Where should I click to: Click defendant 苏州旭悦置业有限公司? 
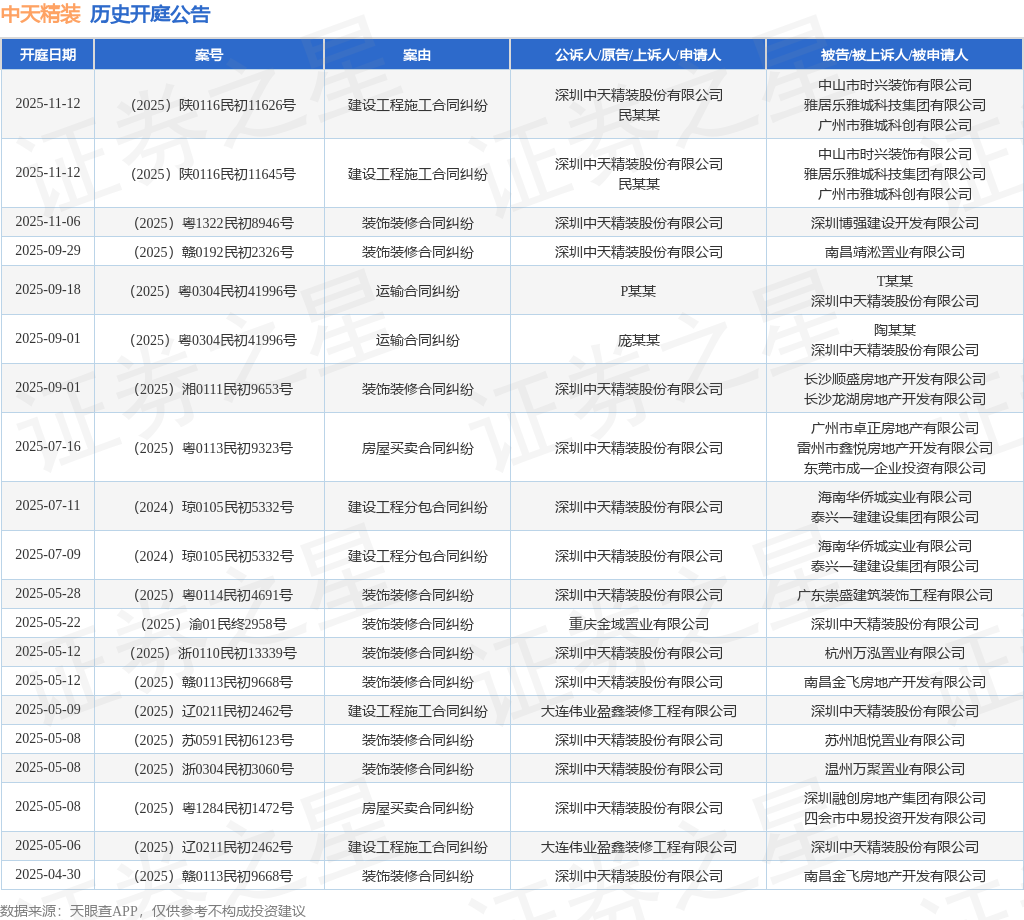point(895,740)
